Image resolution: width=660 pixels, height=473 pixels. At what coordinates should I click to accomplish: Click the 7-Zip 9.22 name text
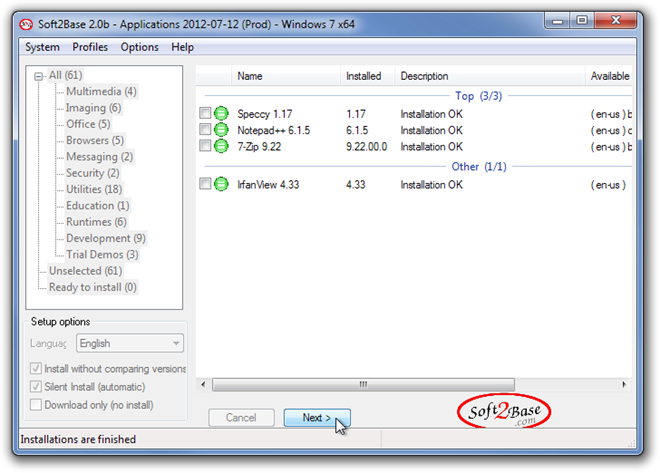[259, 147]
